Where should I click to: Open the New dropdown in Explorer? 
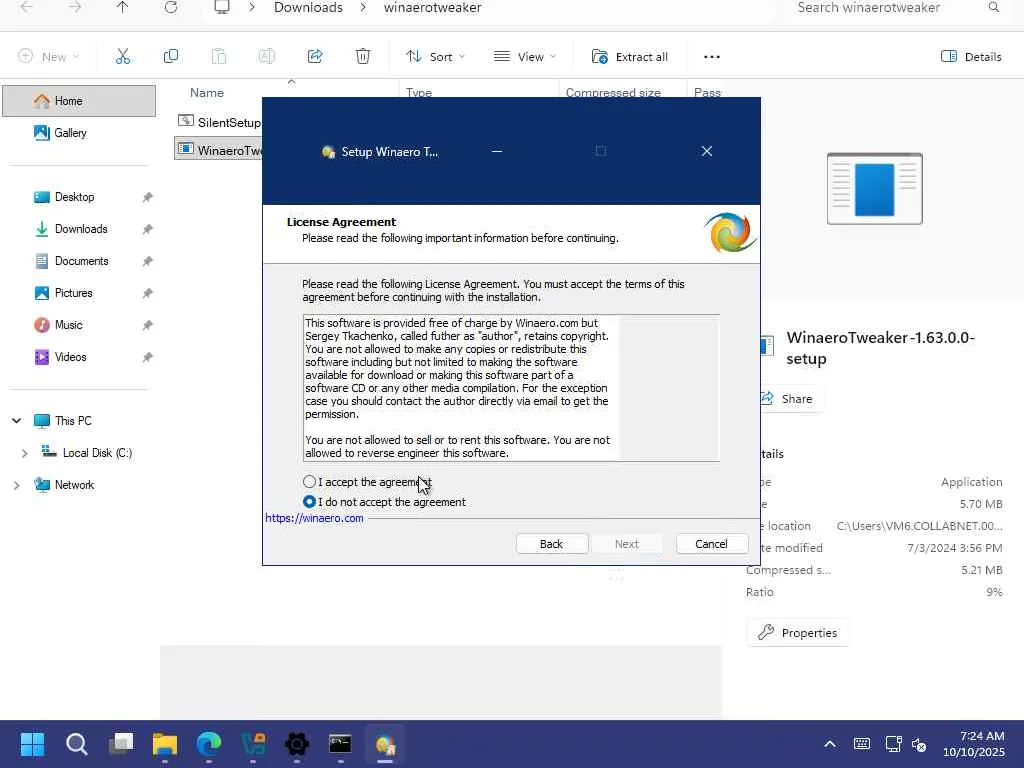48,57
